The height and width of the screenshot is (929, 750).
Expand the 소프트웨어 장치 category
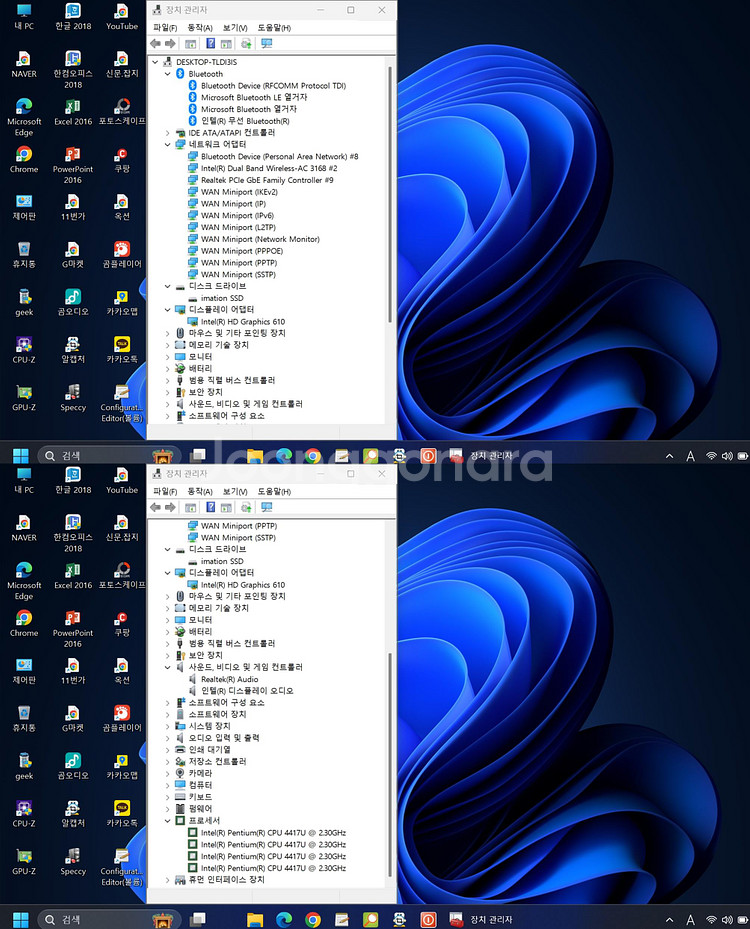(x=168, y=715)
